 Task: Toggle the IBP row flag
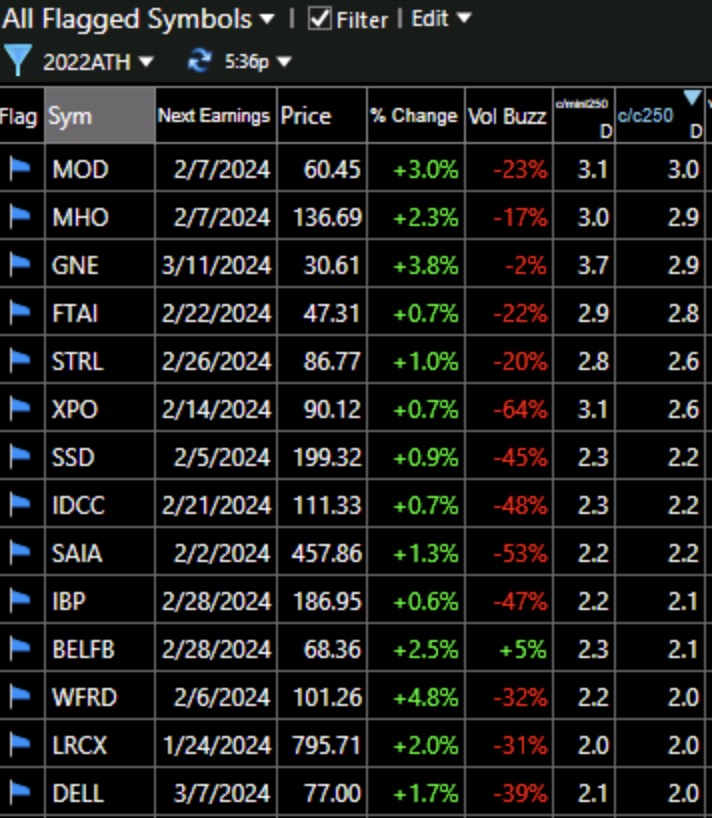[x=20, y=600]
